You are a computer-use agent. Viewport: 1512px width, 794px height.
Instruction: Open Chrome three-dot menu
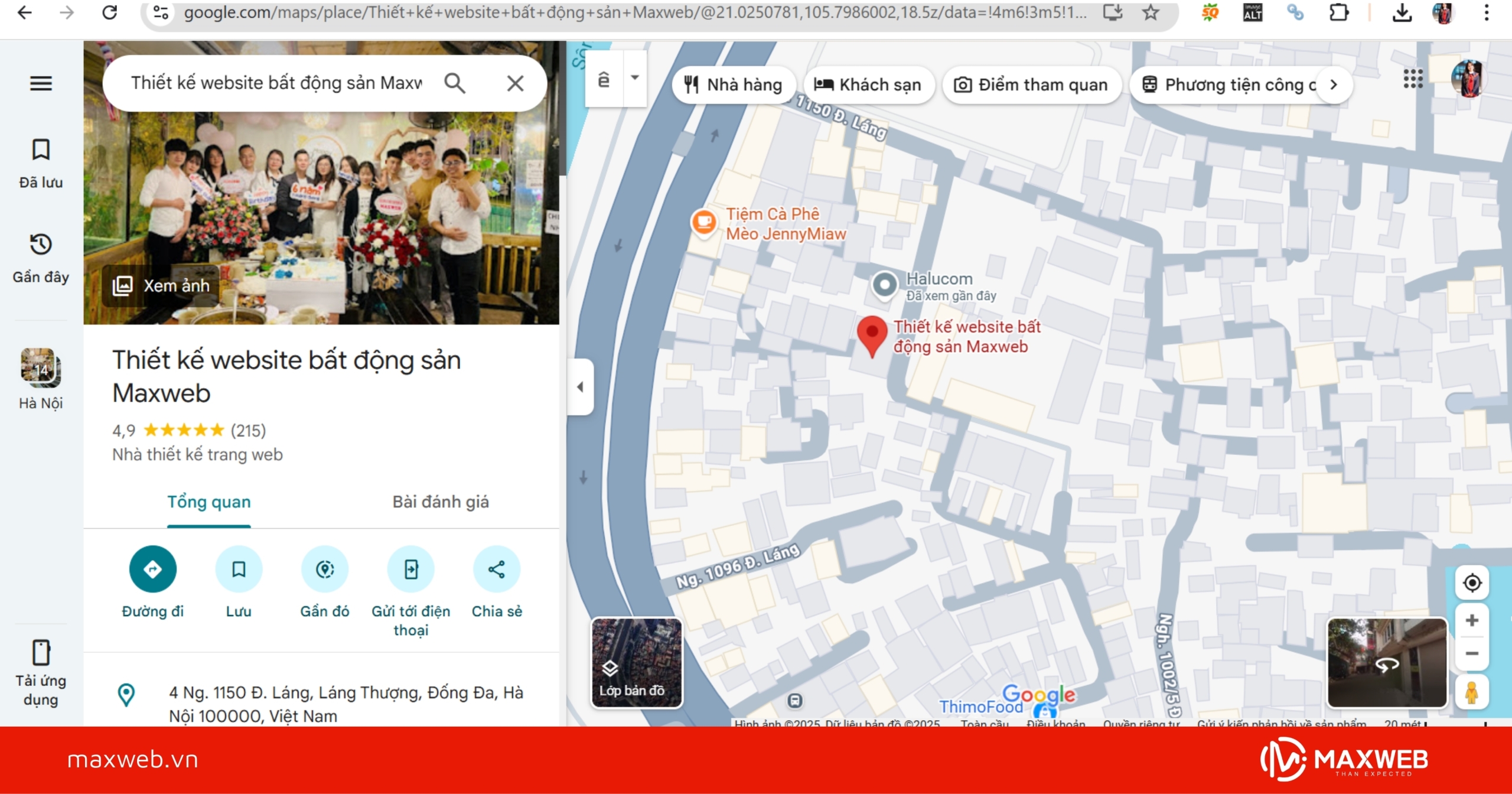coord(1487,12)
